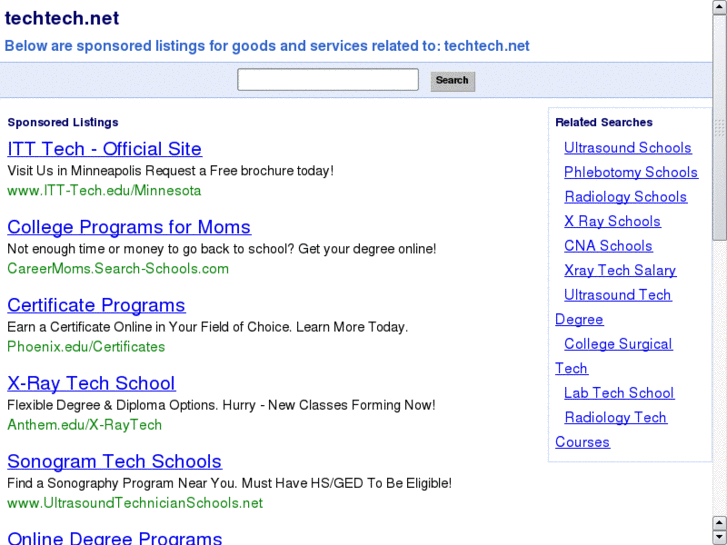
Task: Select Ultrasound Schools related search
Action: pos(627,148)
